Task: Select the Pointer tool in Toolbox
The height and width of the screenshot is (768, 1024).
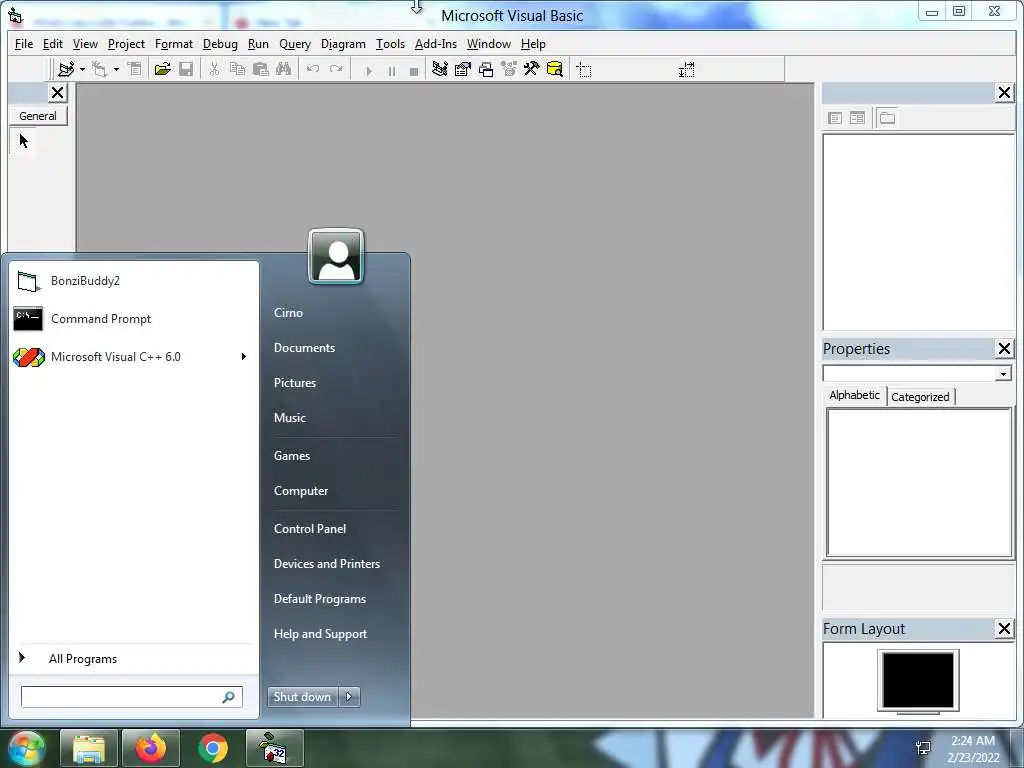Action: [24, 140]
